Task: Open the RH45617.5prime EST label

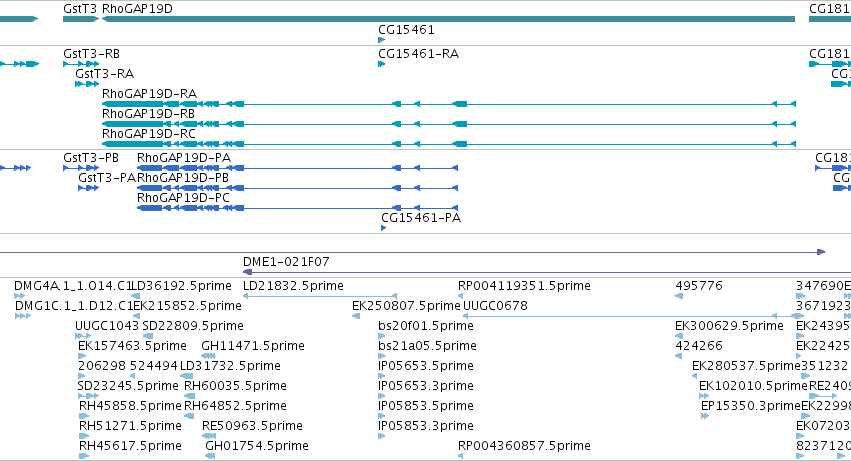Action: [130, 447]
